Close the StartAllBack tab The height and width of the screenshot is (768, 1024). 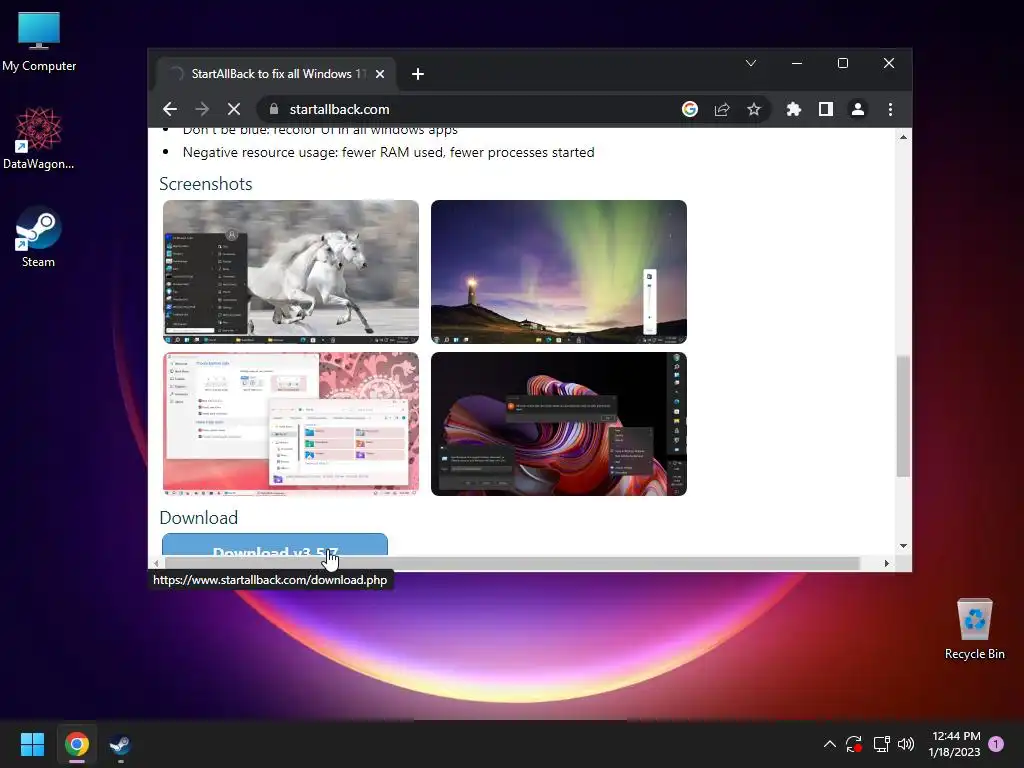click(x=379, y=74)
